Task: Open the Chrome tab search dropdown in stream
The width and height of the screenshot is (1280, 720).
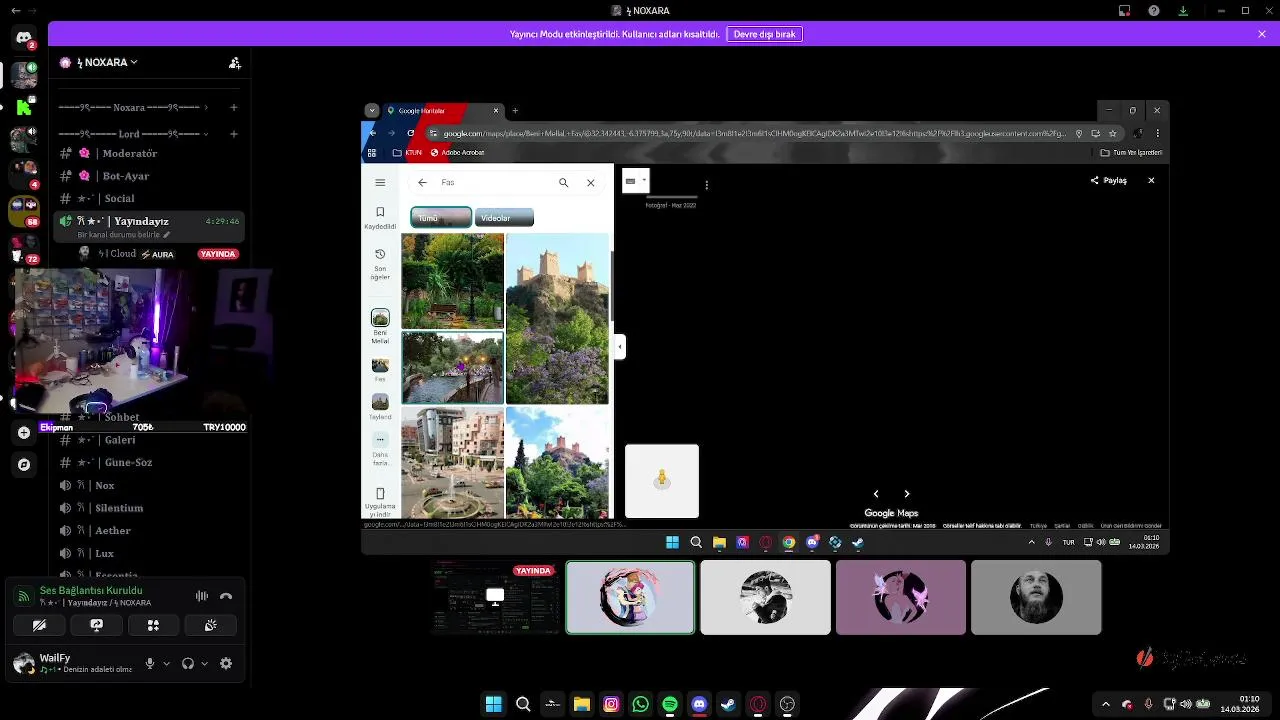Action: tap(372, 110)
